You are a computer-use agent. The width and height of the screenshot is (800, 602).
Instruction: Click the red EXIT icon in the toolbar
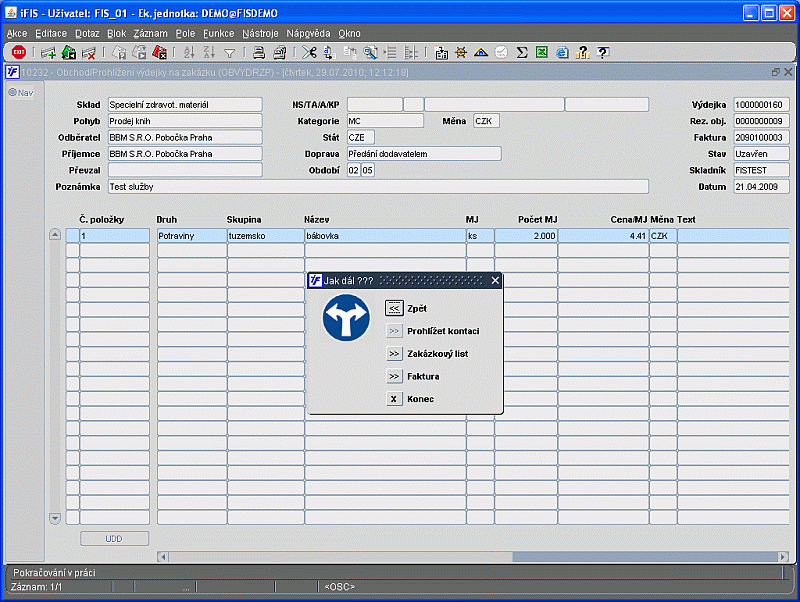[18, 52]
